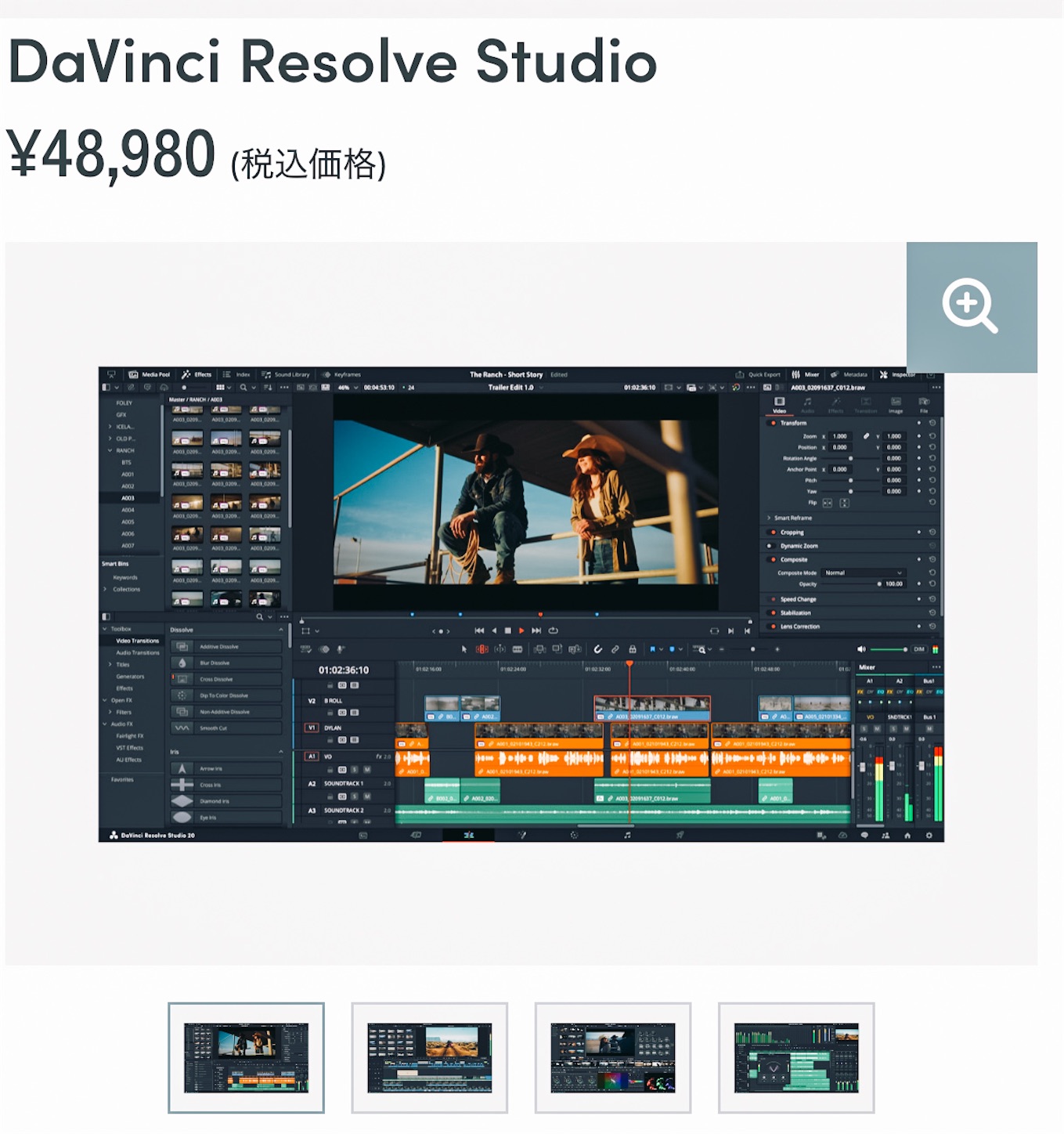Open the Mixer button in top toolbar

coord(806,374)
